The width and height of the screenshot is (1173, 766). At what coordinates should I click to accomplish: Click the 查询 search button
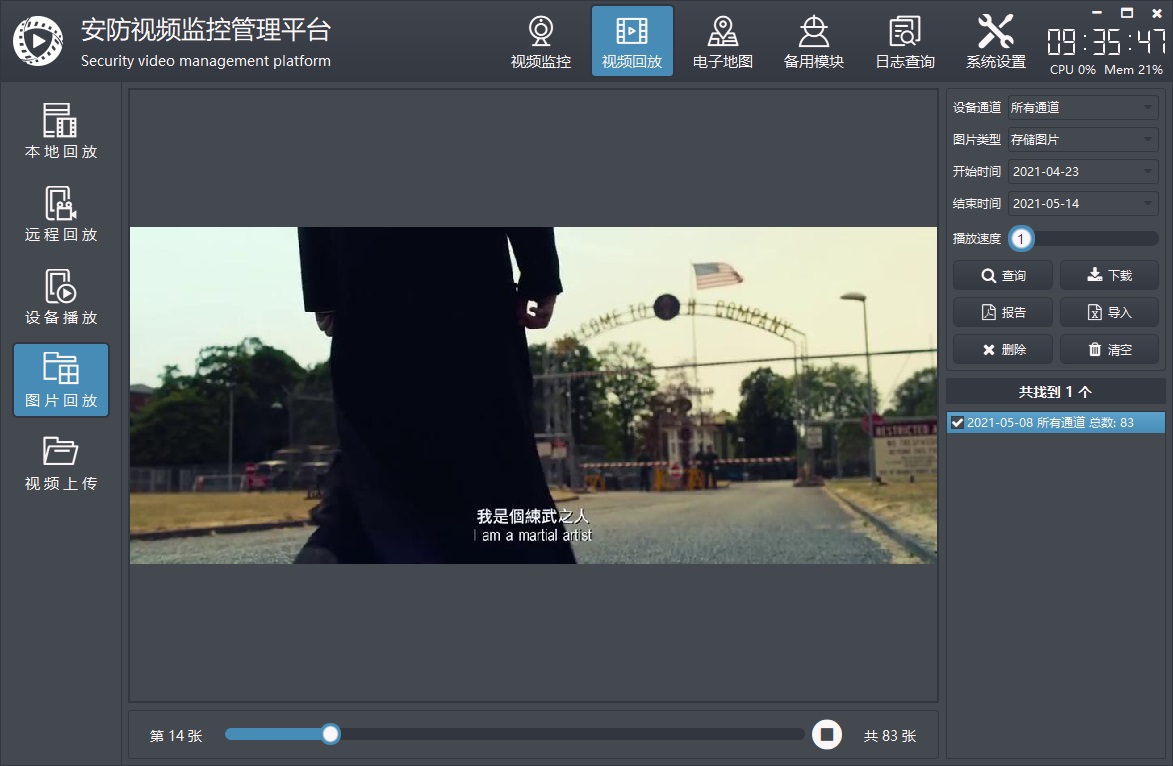pos(1003,276)
